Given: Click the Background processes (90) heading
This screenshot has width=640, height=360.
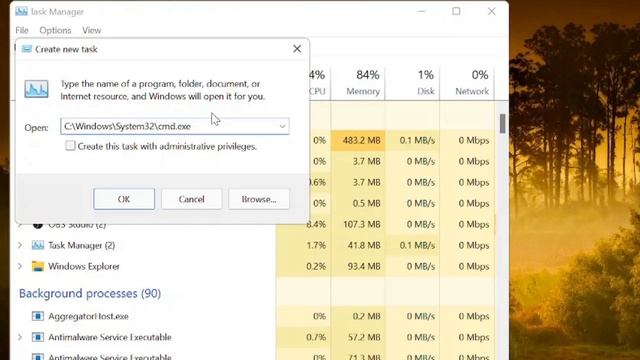Looking at the screenshot, I should click(90, 293).
